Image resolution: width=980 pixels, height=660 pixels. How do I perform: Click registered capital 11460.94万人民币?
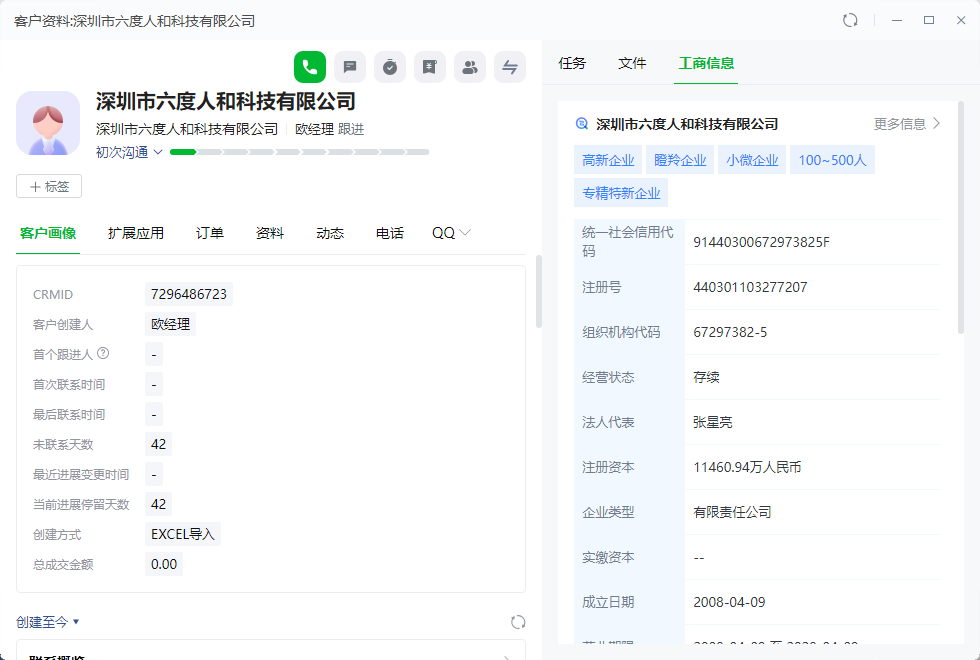pyautogui.click(x=747, y=468)
